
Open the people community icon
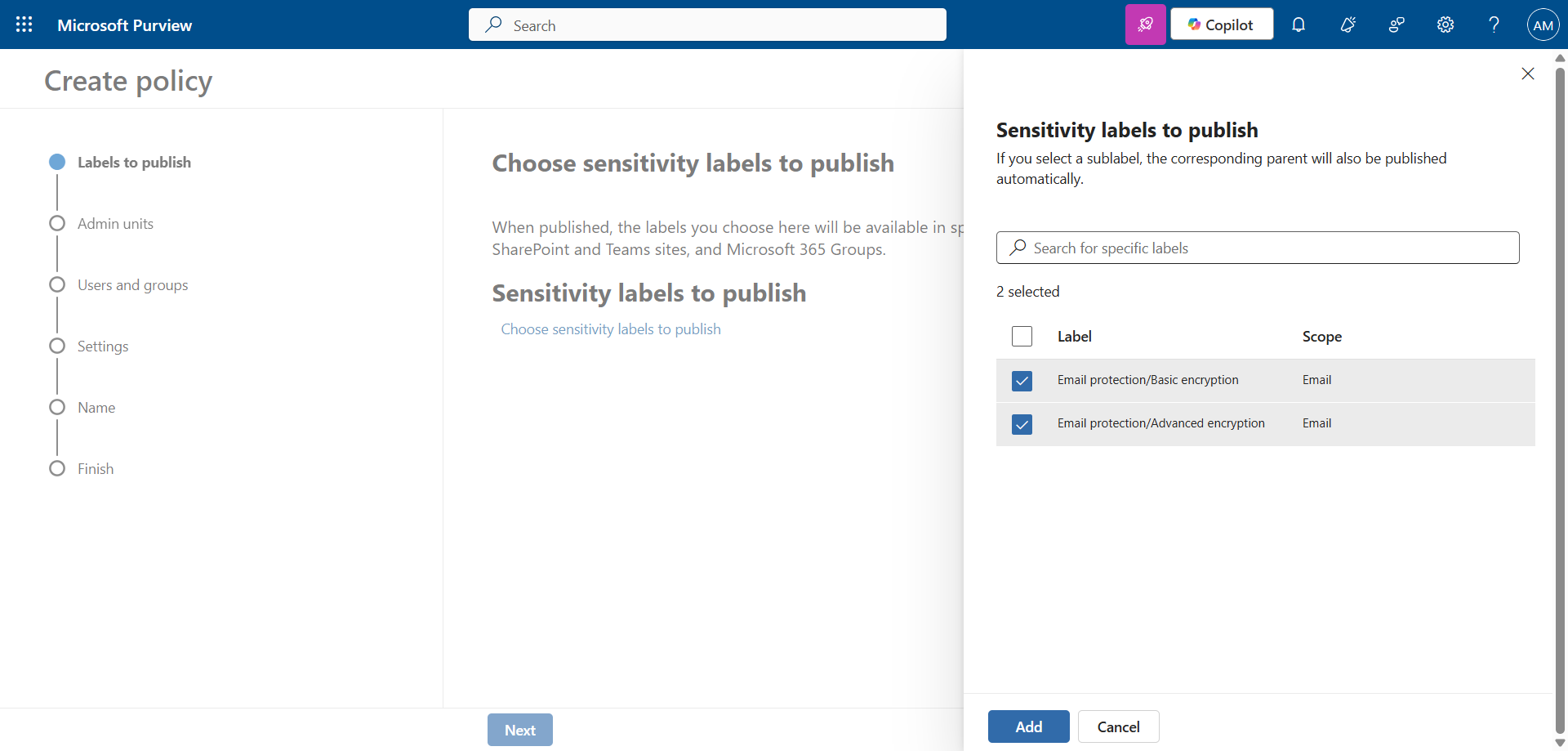[1396, 25]
